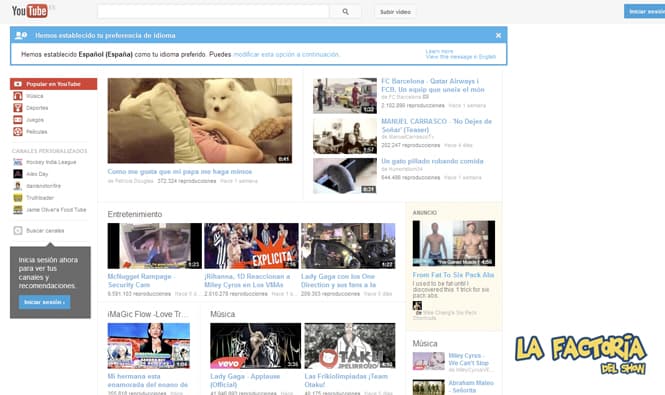The height and width of the screenshot is (395, 665).
Task: Open Música category label in sidebar
Action: coord(35,96)
